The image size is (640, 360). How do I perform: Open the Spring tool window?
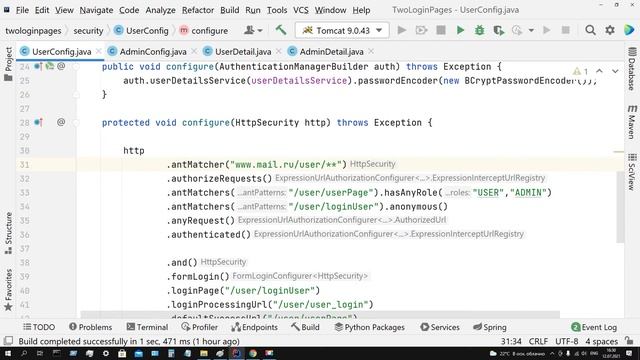489,327
